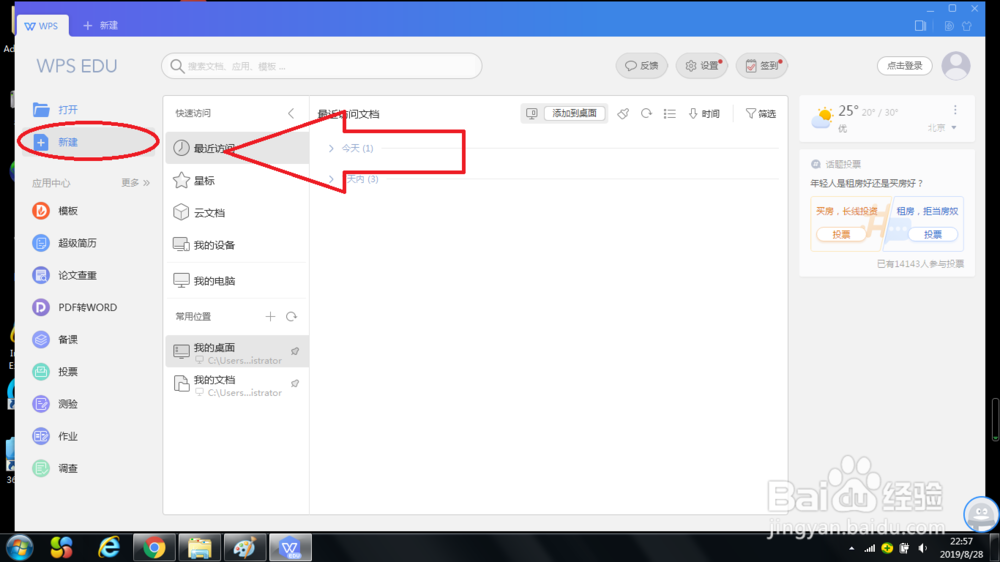The width and height of the screenshot is (1000, 562).
Task: Change weather city 北京 dropdown
Action: (942, 128)
